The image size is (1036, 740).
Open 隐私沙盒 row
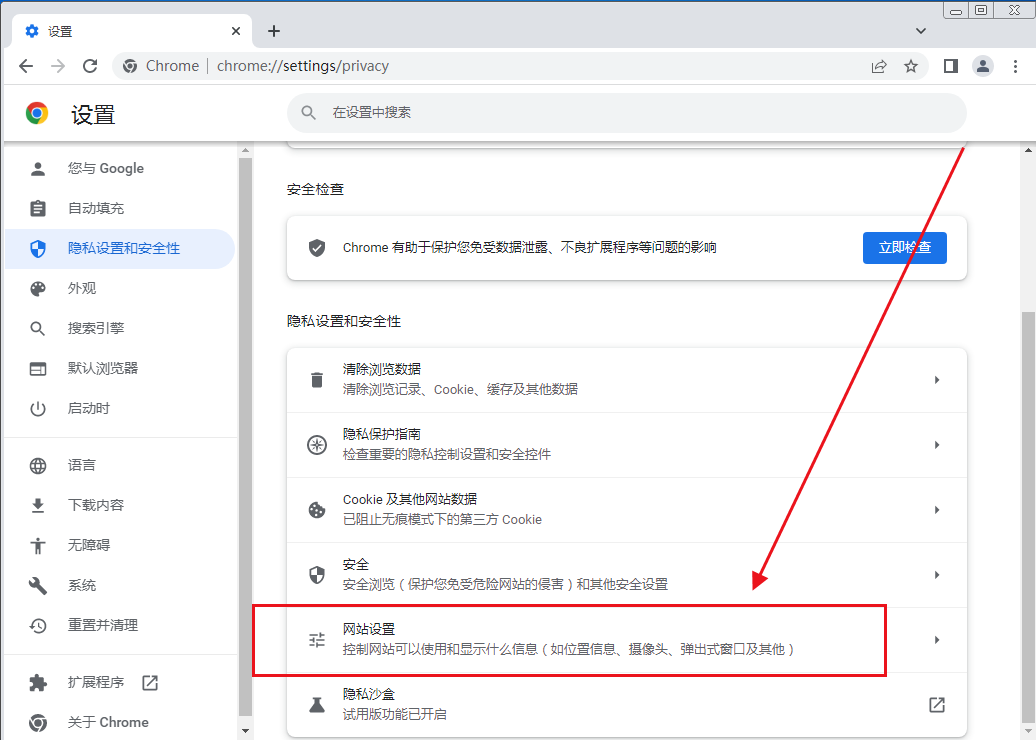pos(626,705)
